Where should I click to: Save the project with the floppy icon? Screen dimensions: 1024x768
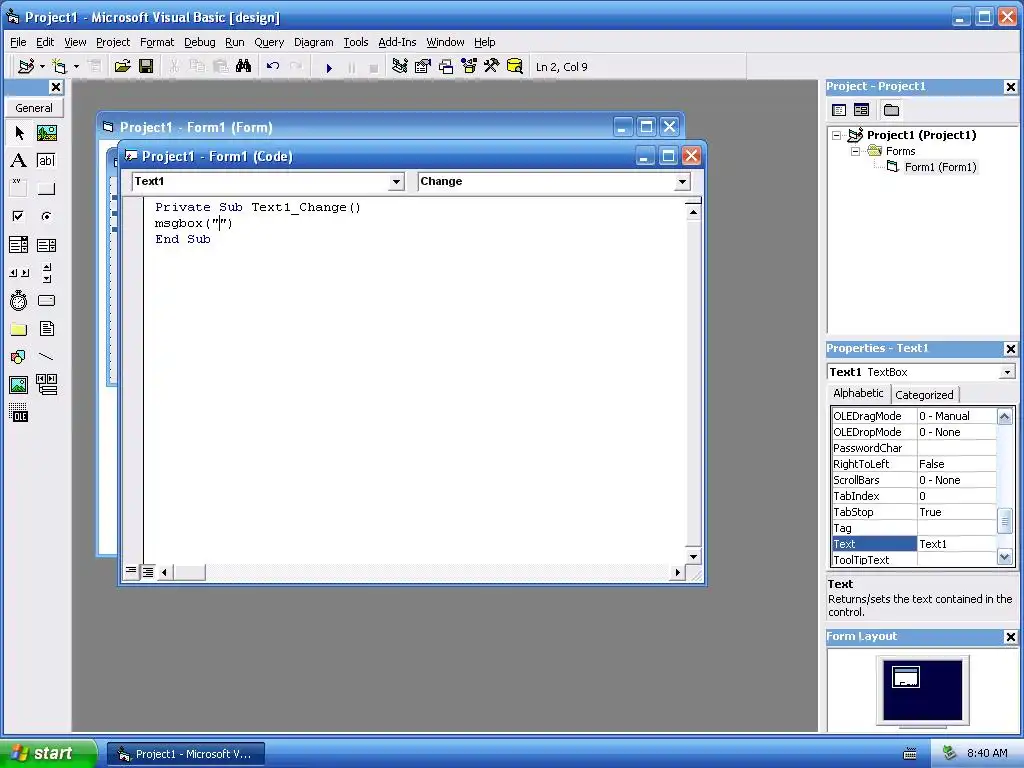pyautogui.click(x=146, y=67)
